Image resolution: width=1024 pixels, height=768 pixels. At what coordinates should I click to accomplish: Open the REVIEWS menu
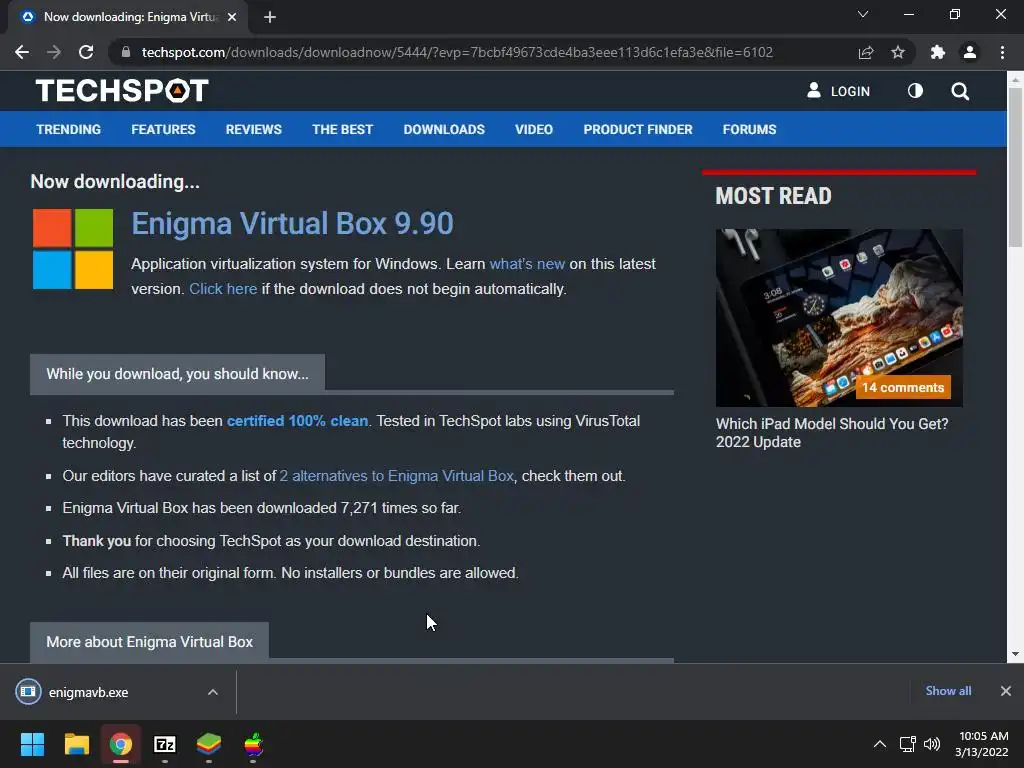click(x=253, y=129)
